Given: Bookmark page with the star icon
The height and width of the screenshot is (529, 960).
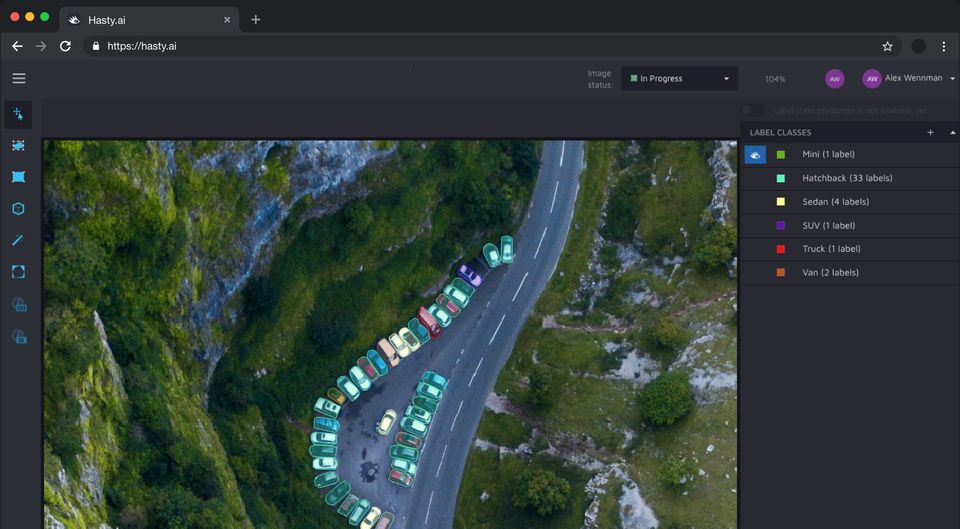Looking at the screenshot, I should point(887,46).
